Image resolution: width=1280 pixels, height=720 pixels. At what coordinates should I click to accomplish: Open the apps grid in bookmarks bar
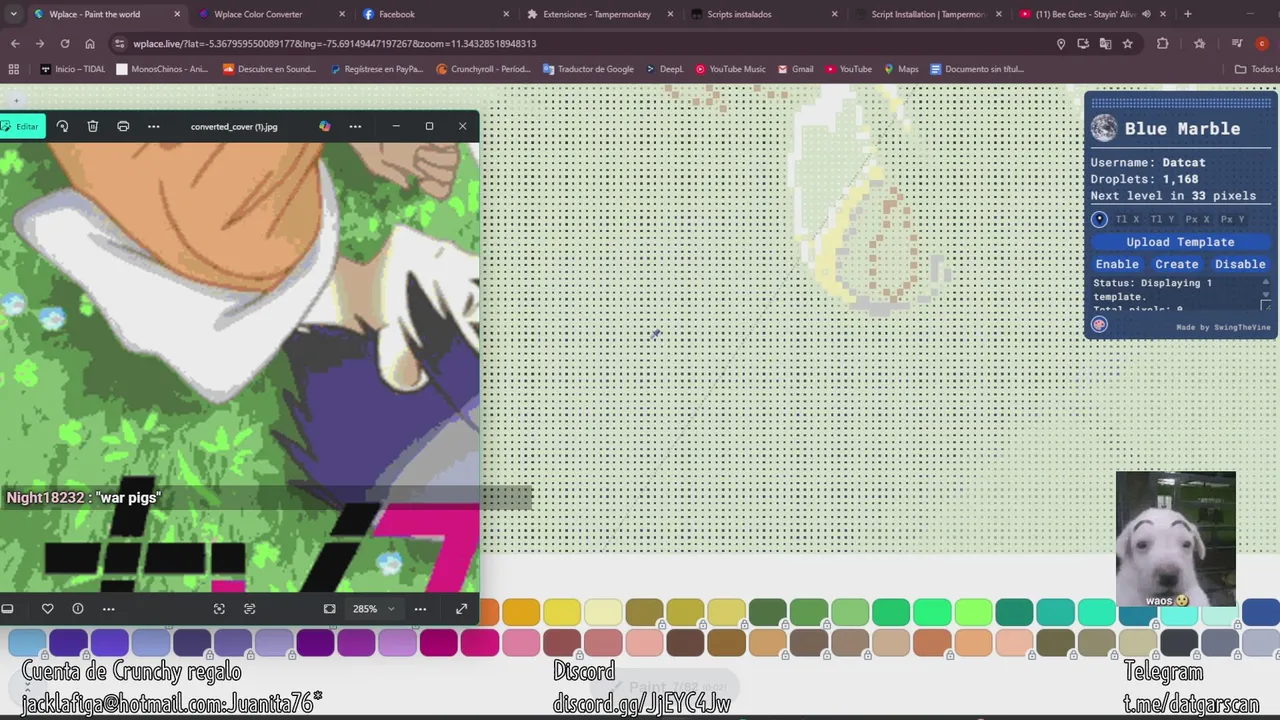click(14, 69)
